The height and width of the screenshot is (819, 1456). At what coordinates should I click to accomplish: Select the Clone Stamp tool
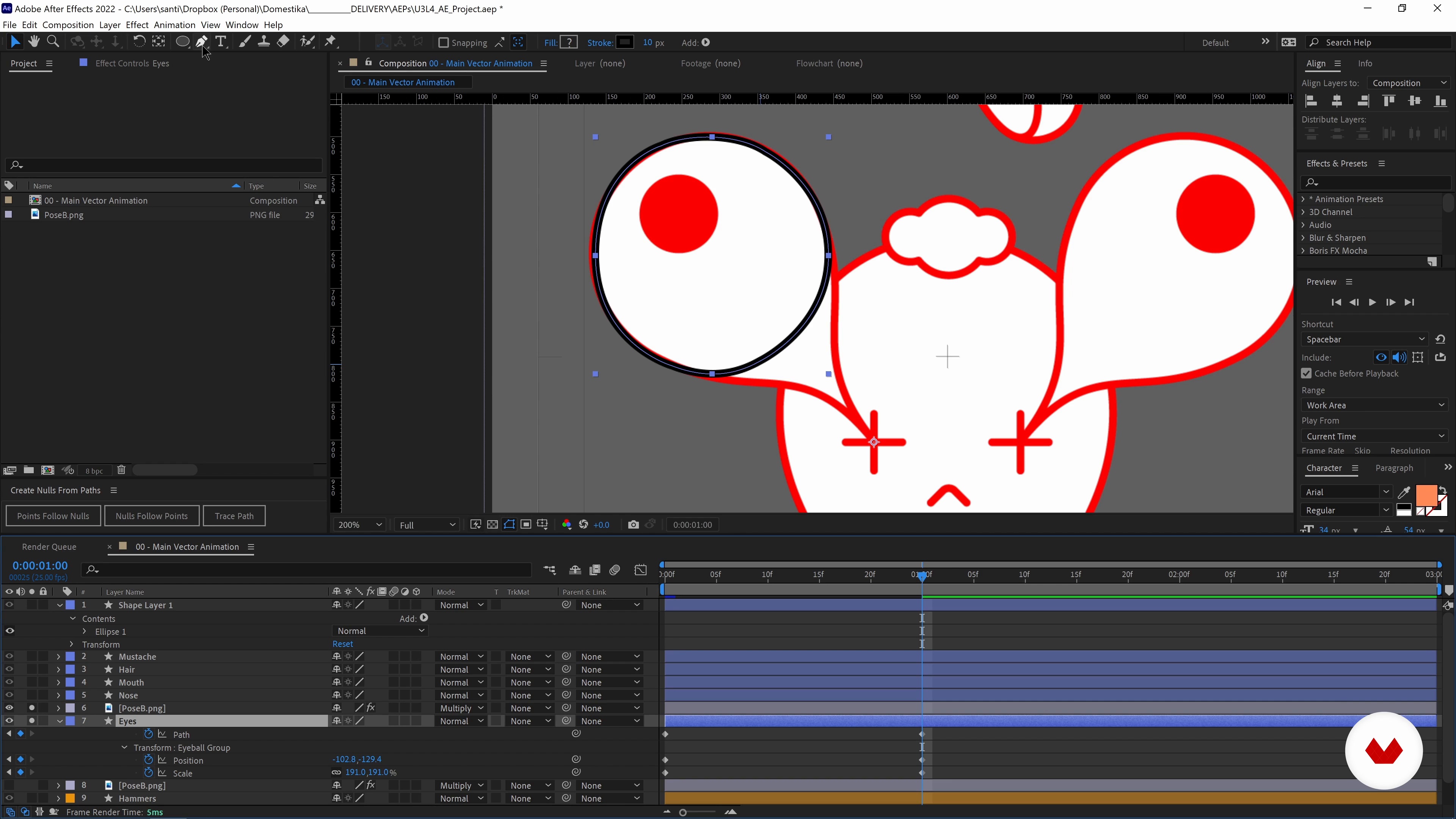[264, 42]
